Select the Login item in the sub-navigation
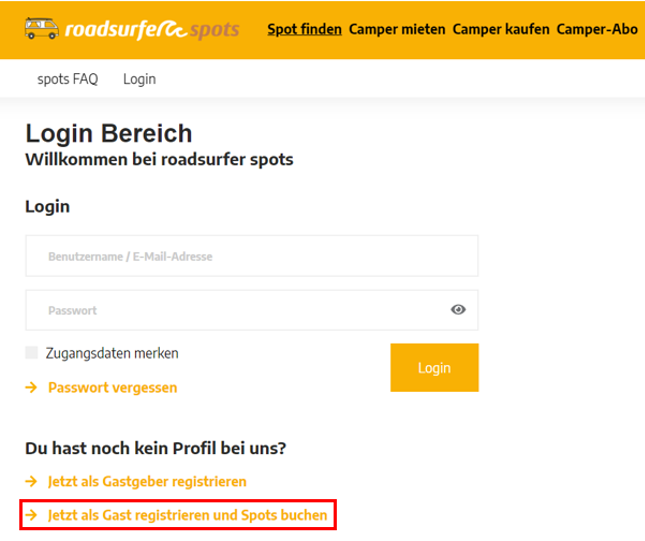 (x=139, y=79)
